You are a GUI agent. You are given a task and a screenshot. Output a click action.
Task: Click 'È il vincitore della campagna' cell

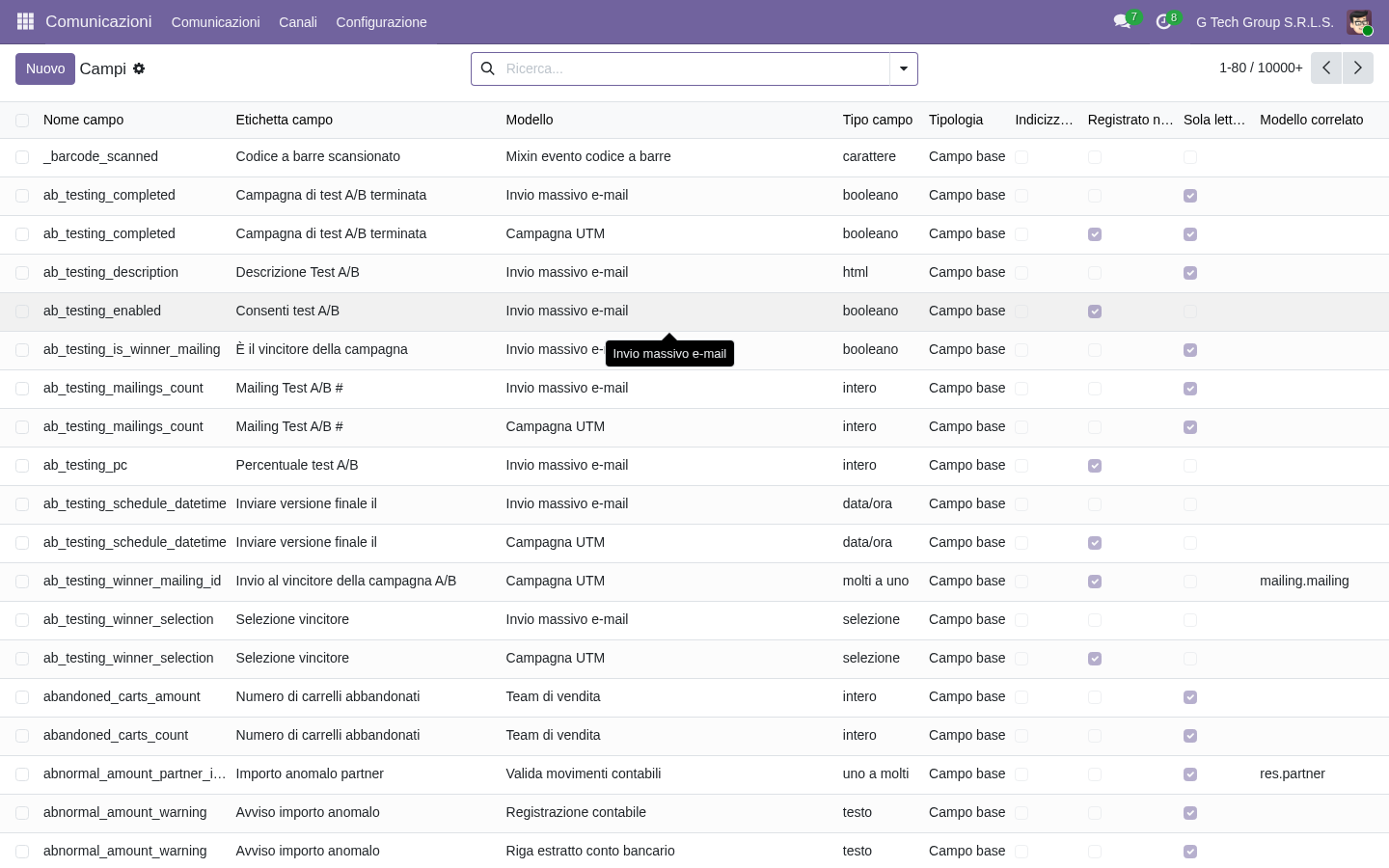(321, 349)
